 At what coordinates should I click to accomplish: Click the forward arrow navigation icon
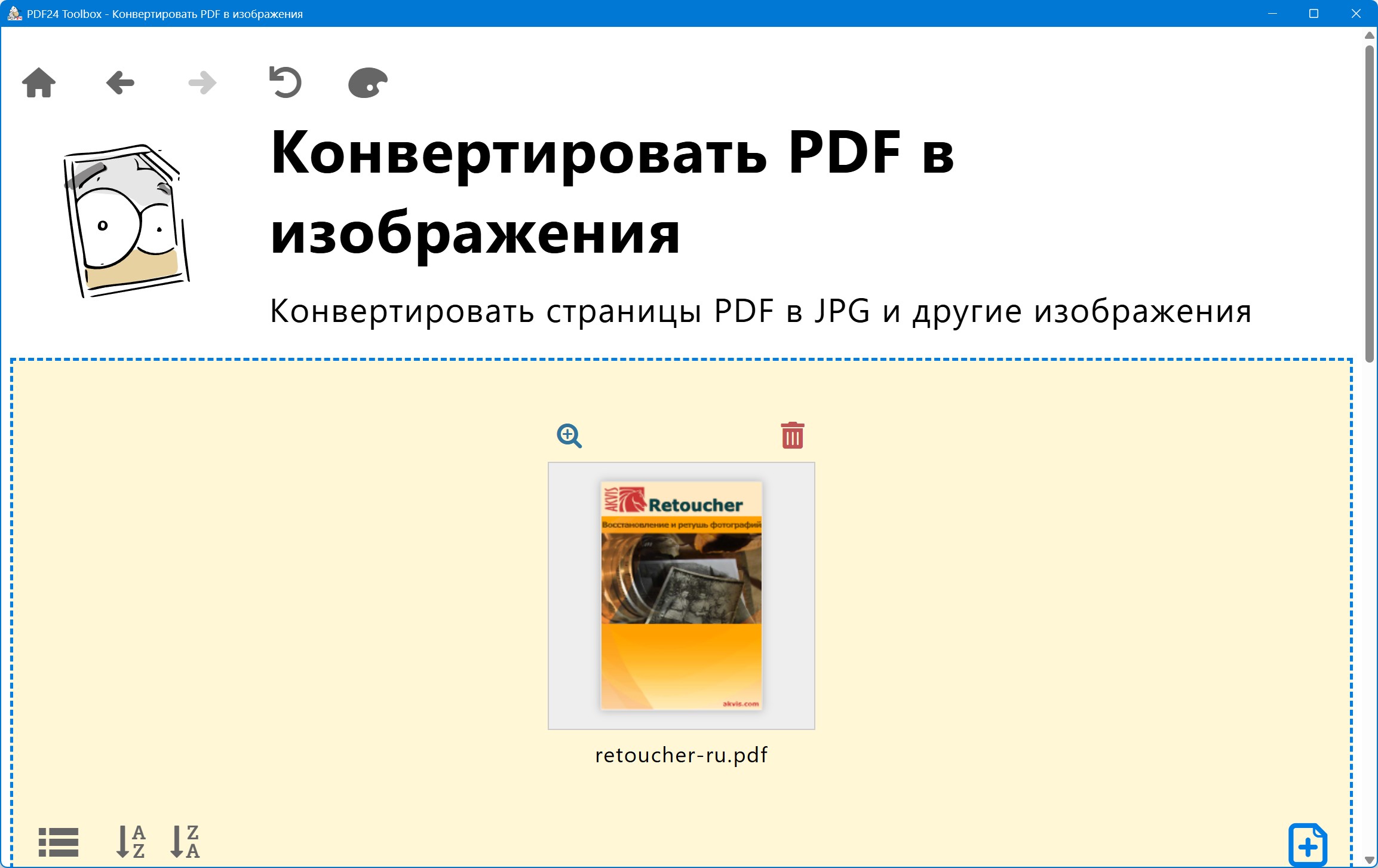coord(202,82)
